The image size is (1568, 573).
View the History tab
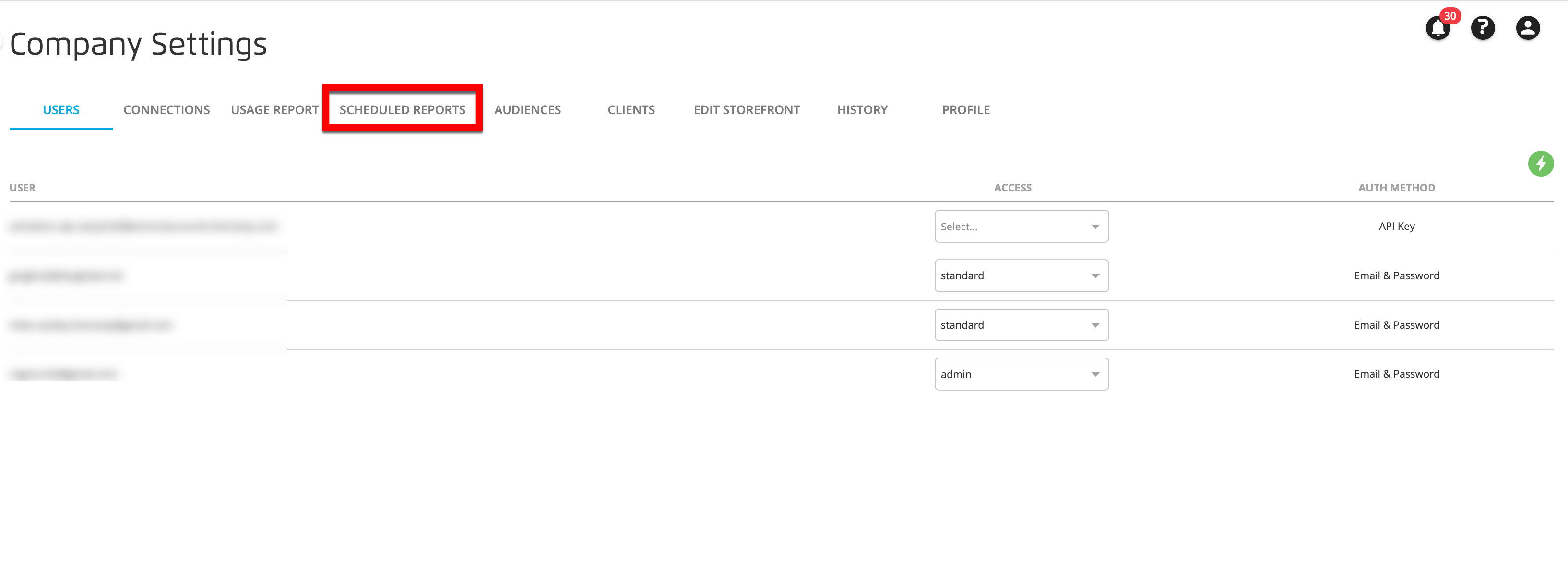862,110
